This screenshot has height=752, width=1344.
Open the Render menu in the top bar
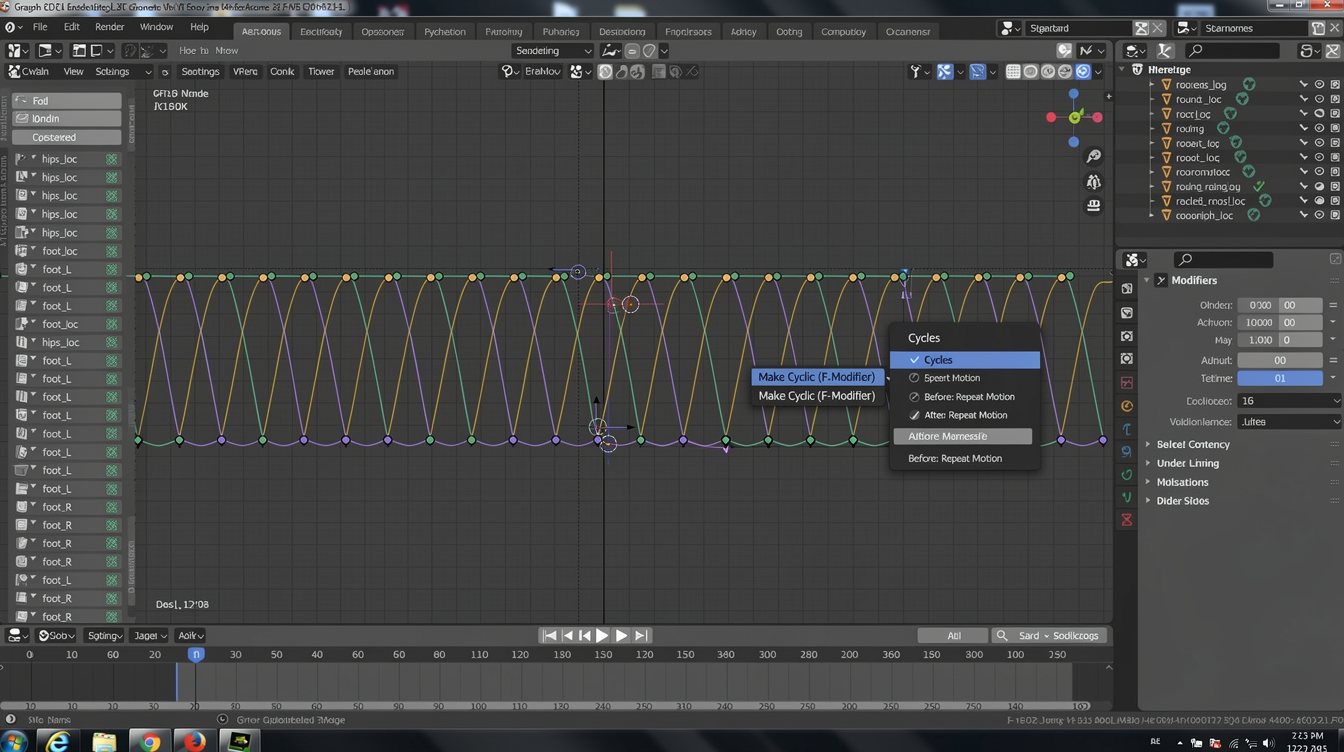[109, 27]
